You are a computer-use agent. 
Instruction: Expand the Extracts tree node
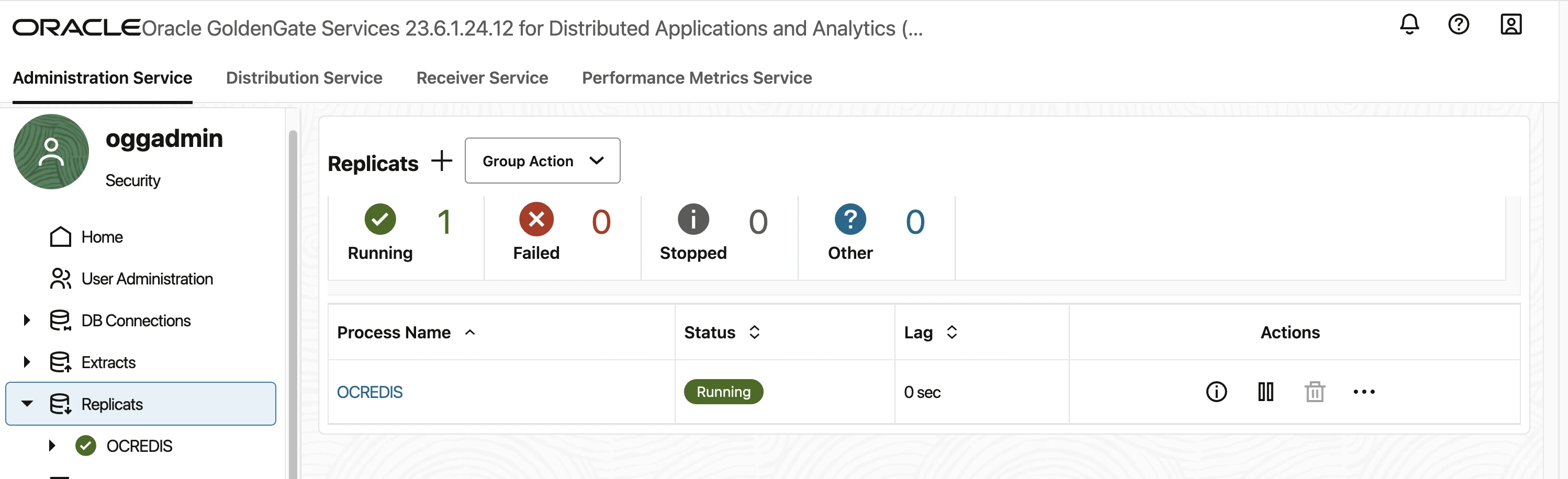point(27,362)
